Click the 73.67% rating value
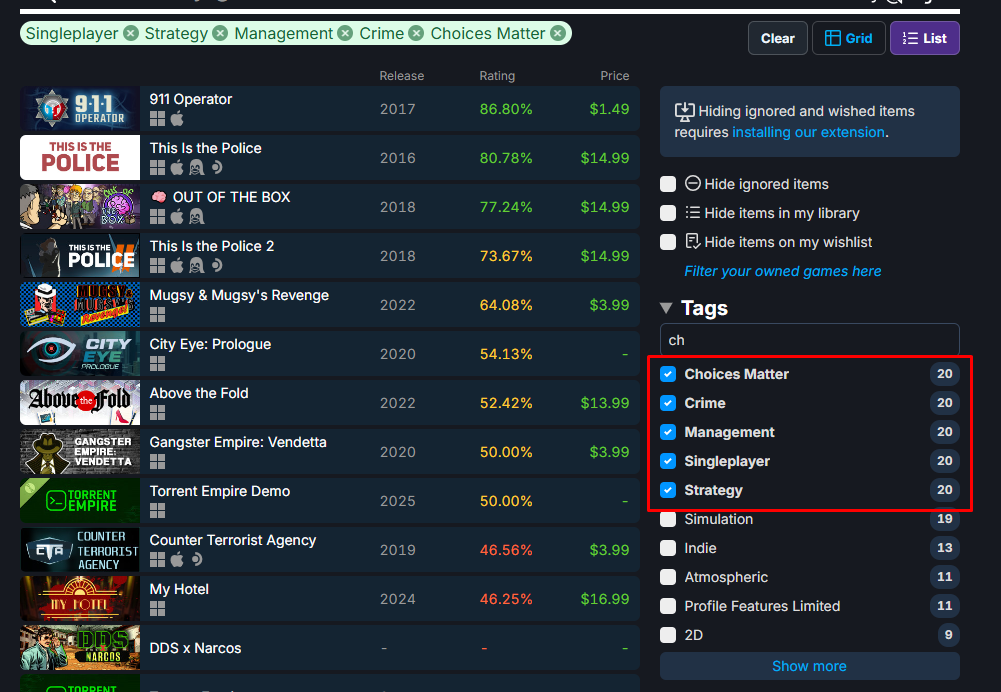The height and width of the screenshot is (692, 1001). 506,256
